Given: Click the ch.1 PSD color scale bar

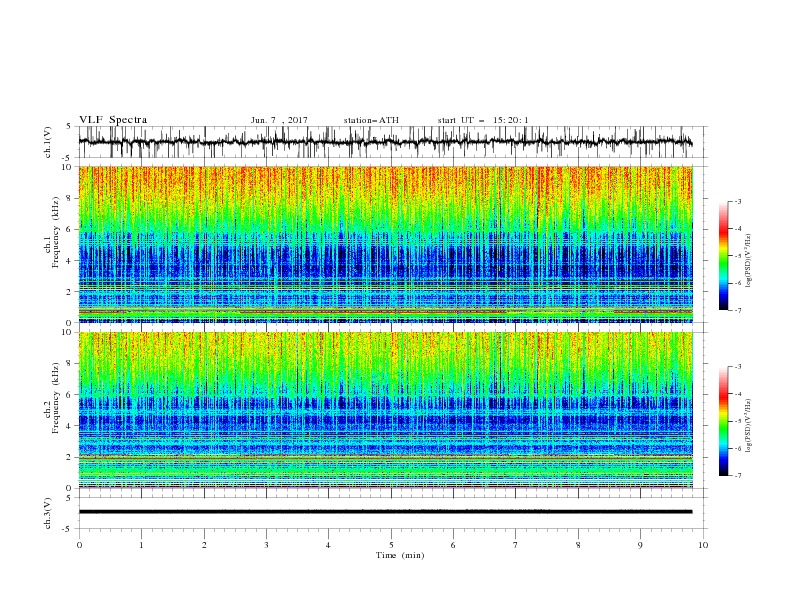Looking at the screenshot, I should coord(724,256).
